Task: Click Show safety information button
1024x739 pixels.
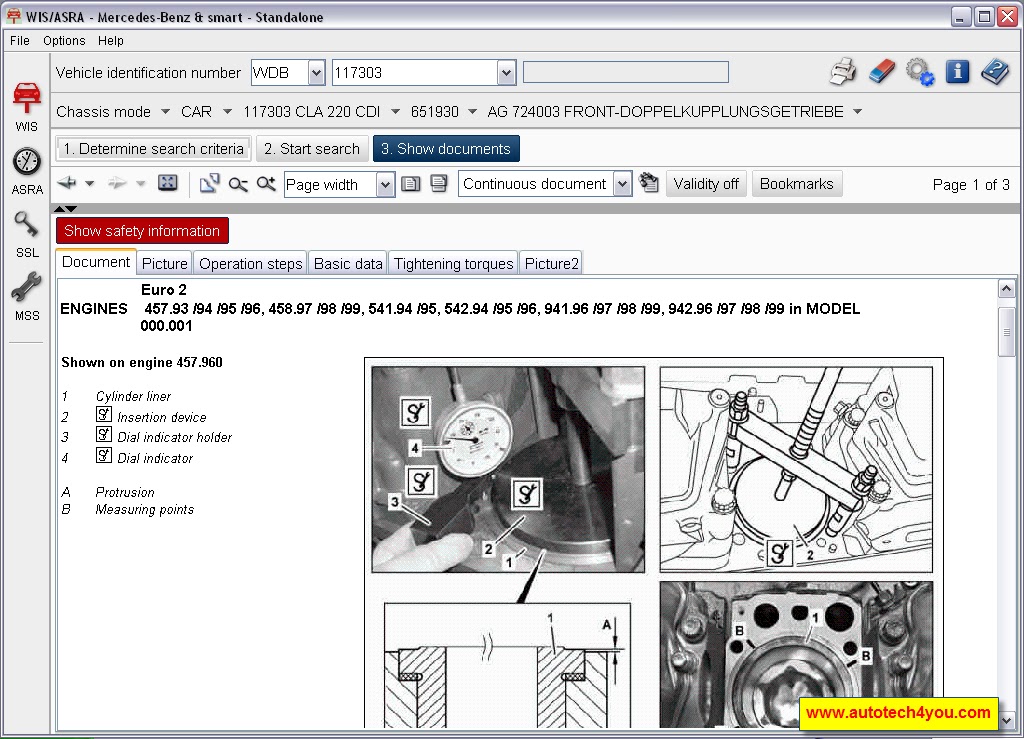Action: pos(142,230)
